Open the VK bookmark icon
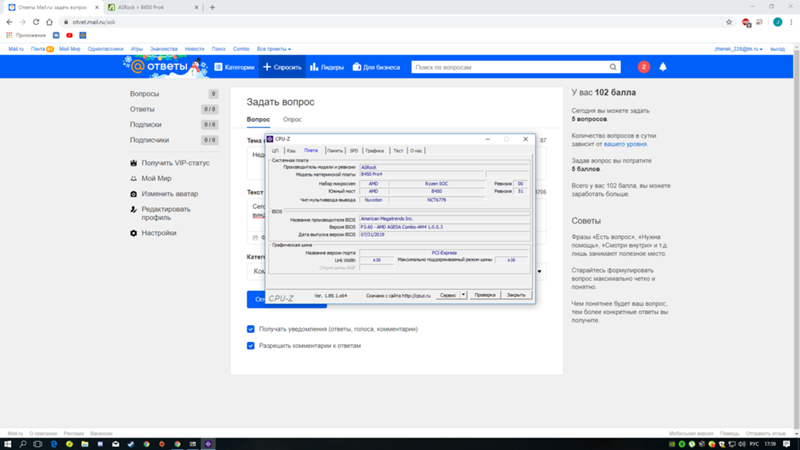 pos(56,35)
